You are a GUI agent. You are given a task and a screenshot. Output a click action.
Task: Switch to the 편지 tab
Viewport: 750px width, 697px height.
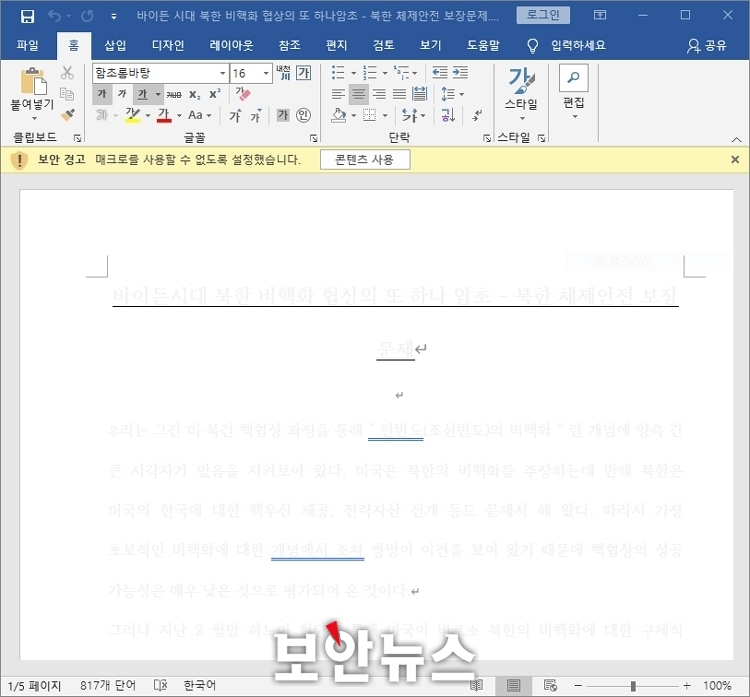336,45
